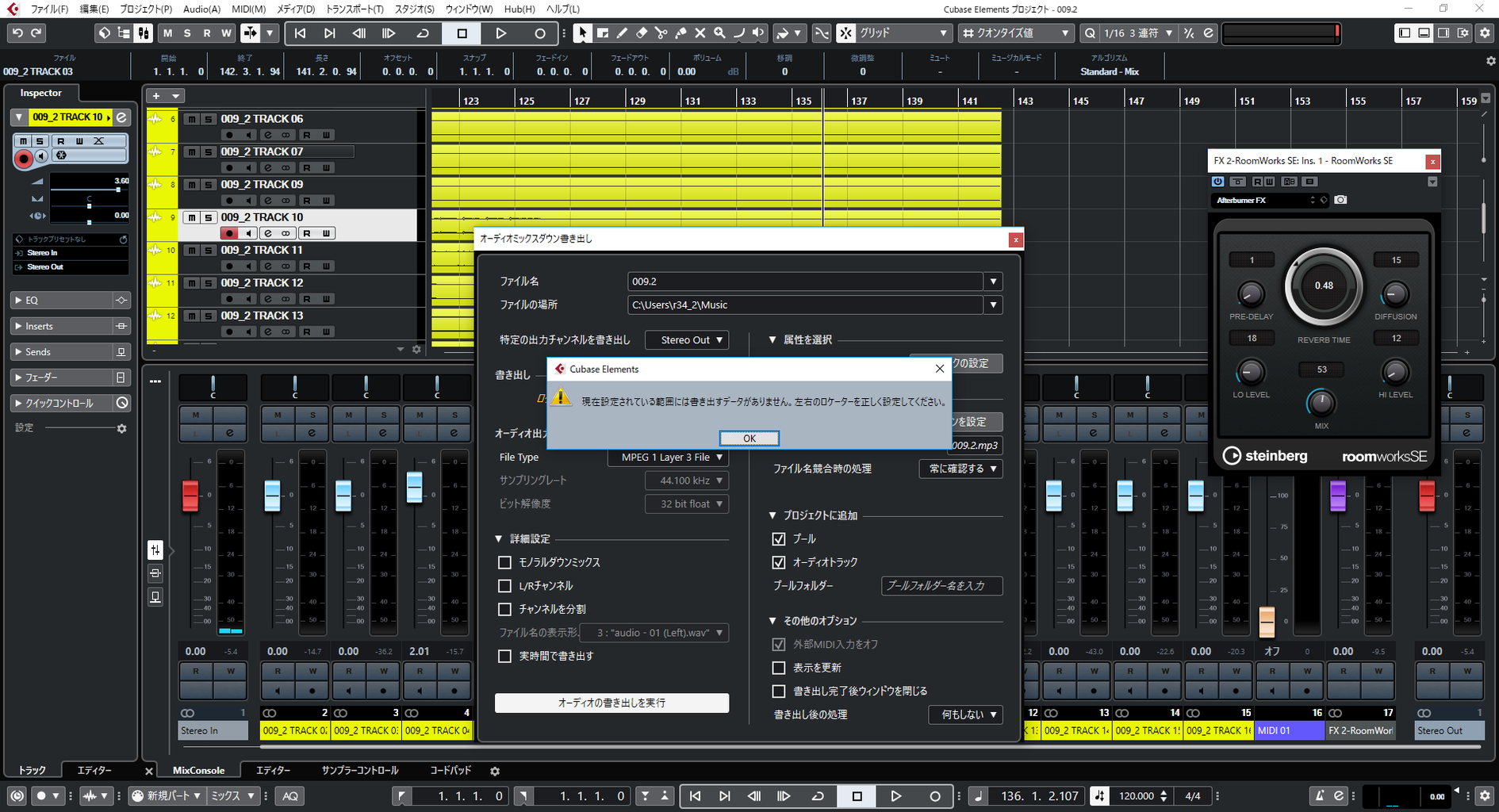
Task: Open the 書き出し後の処理 dropdown
Action: click(965, 714)
